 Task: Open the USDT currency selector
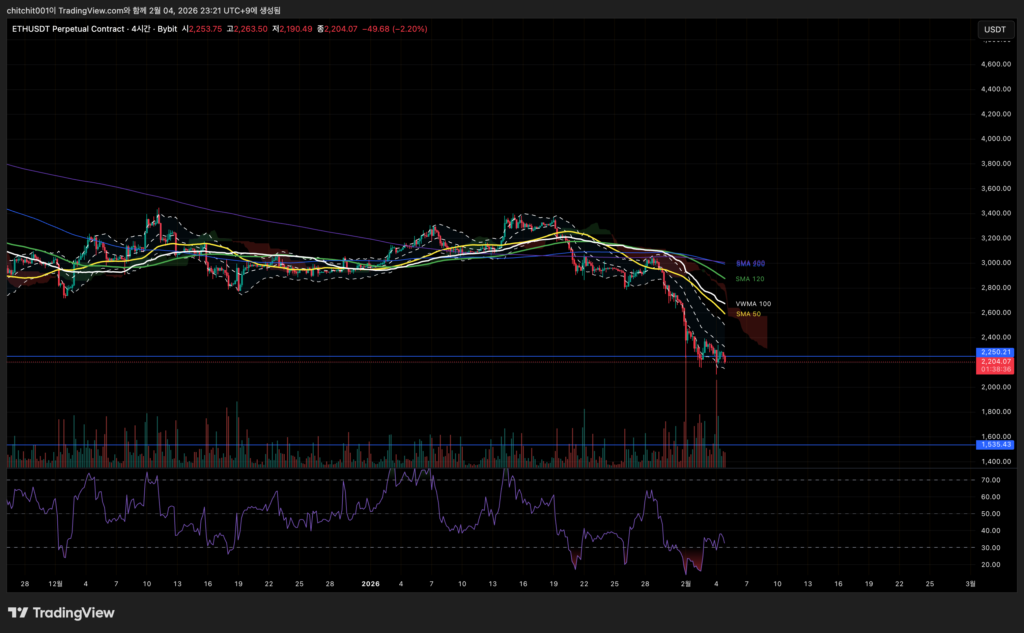pos(995,29)
